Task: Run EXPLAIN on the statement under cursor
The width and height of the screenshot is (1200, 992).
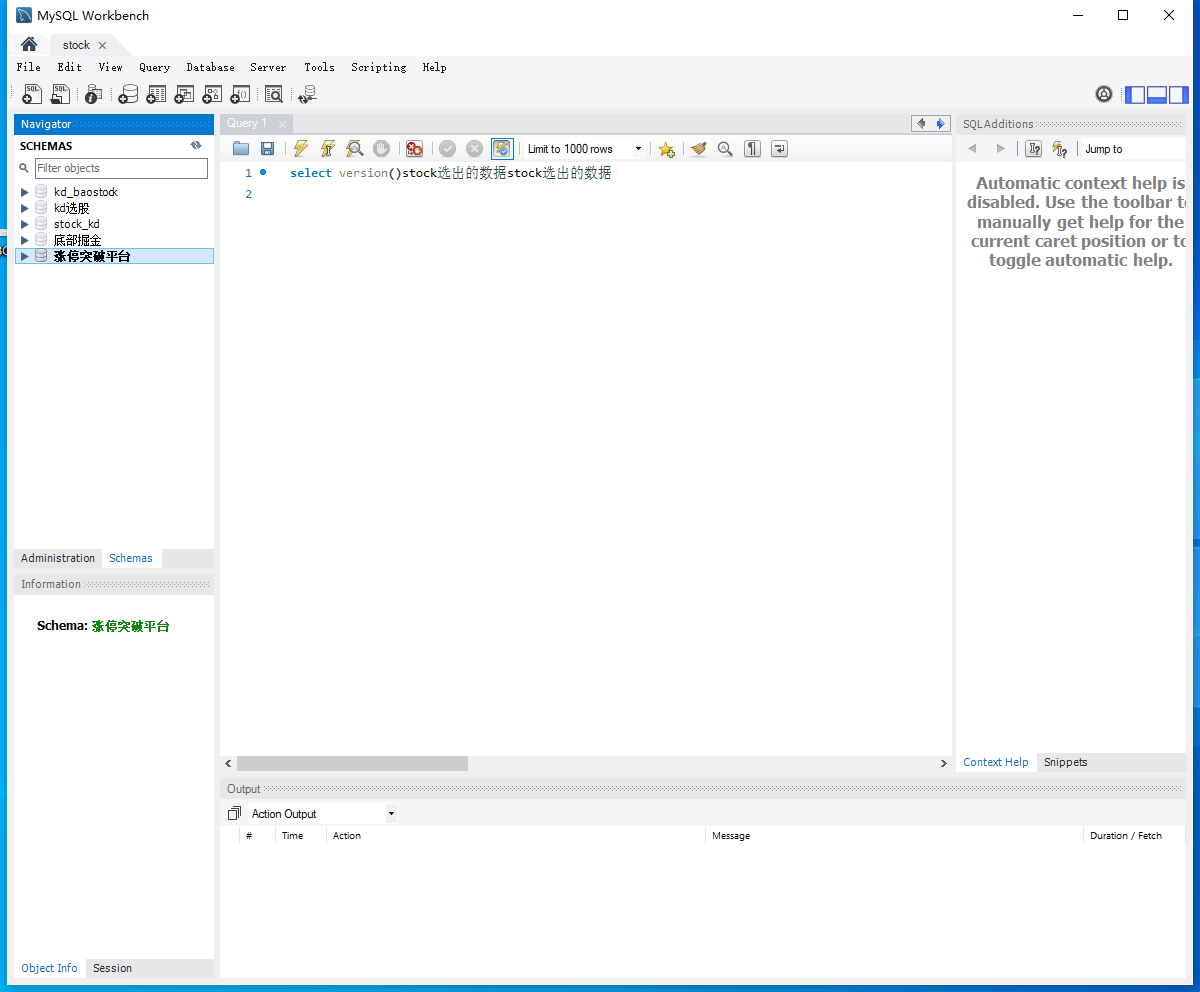Action: pyautogui.click(x=354, y=149)
